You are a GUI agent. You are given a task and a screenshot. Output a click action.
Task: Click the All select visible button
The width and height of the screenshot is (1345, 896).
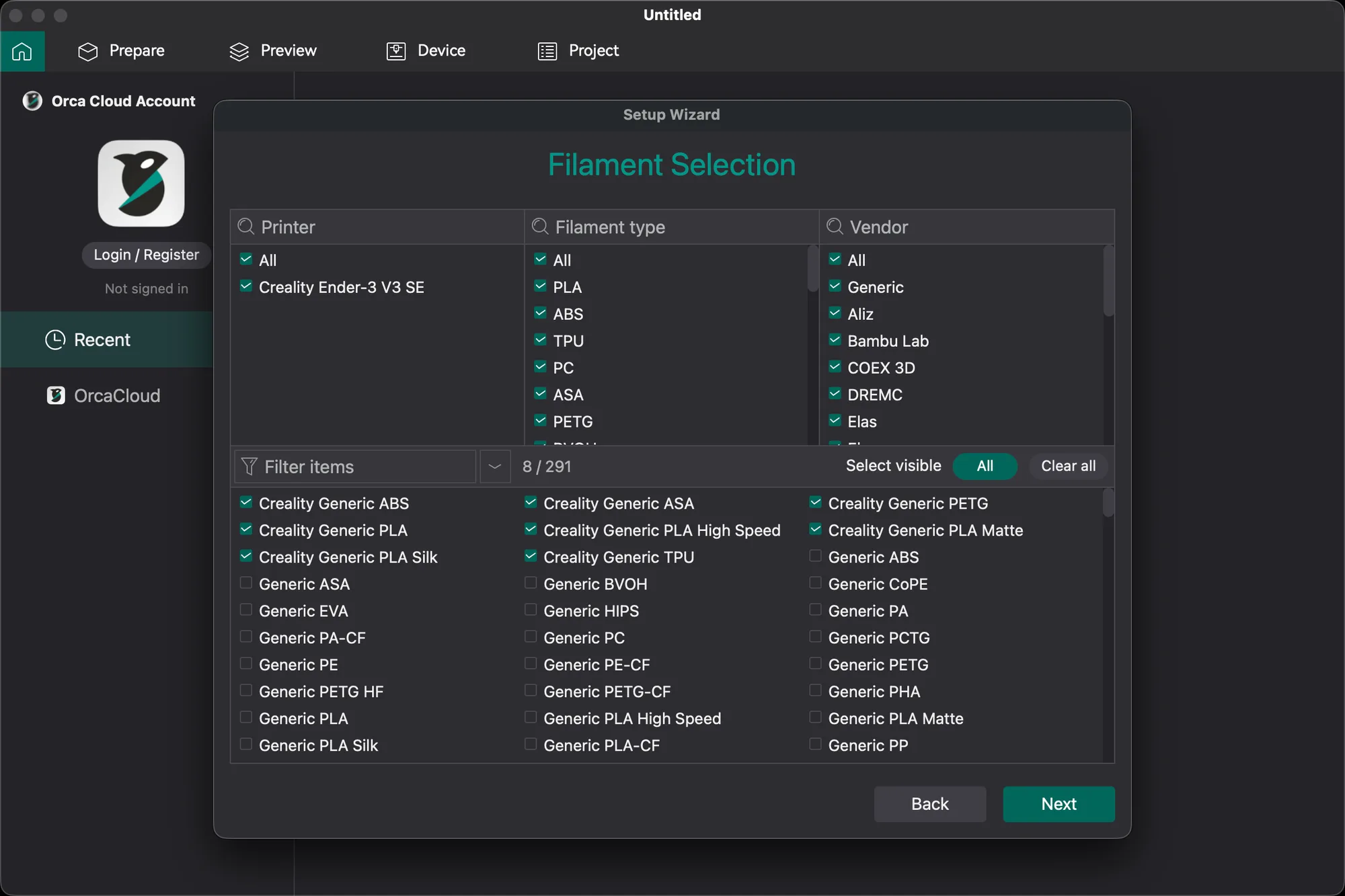985,466
